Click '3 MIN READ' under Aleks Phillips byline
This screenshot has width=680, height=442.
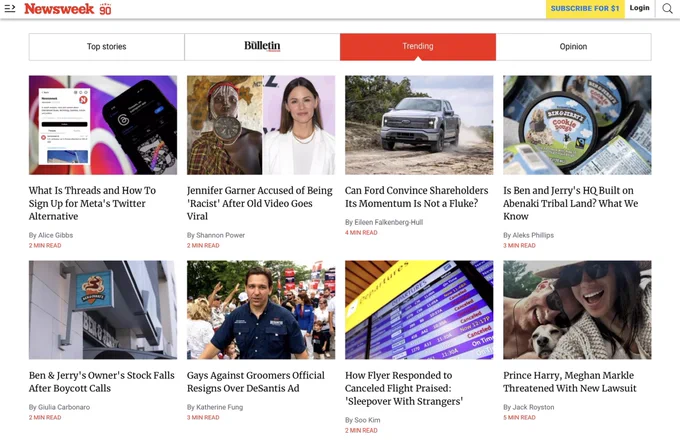point(519,246)
